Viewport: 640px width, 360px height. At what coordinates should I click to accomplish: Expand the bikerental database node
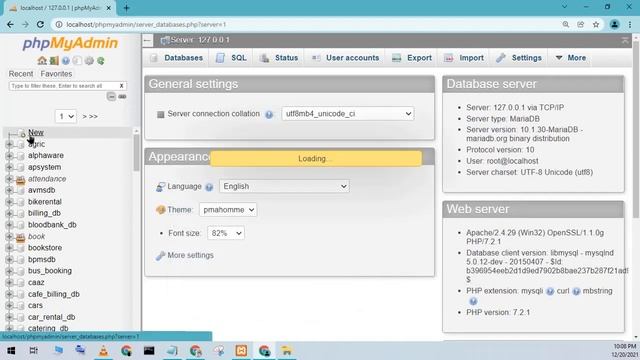tap(9, 202)
